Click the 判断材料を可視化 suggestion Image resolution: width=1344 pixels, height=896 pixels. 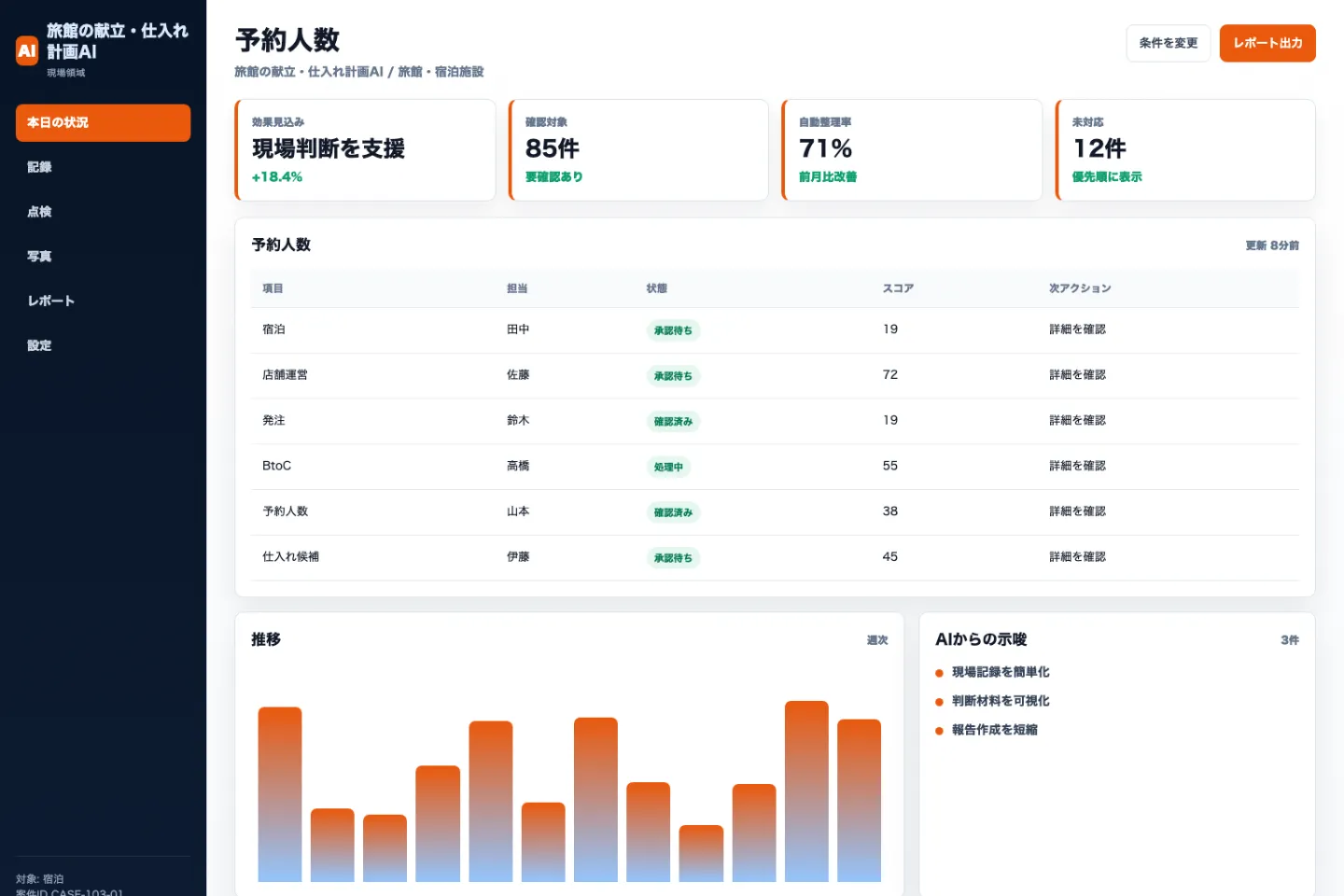(1001, 701)
